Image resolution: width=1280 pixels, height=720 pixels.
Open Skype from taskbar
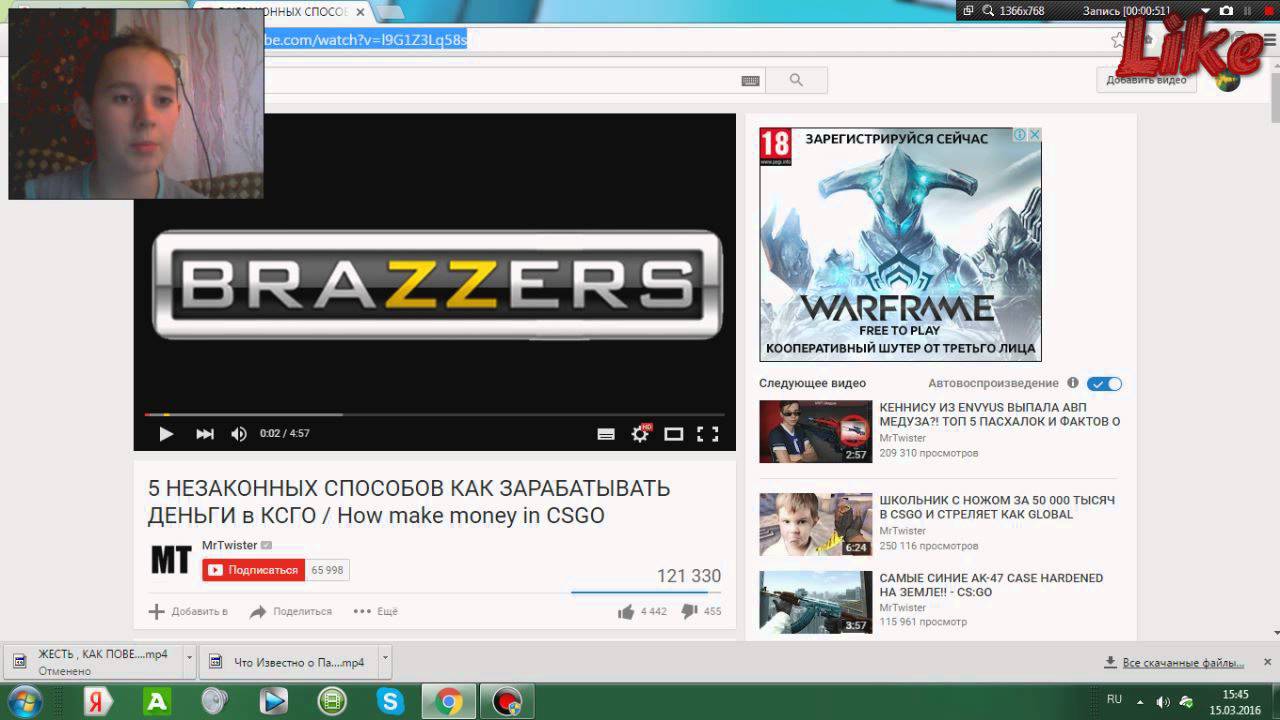click(391, 702)
